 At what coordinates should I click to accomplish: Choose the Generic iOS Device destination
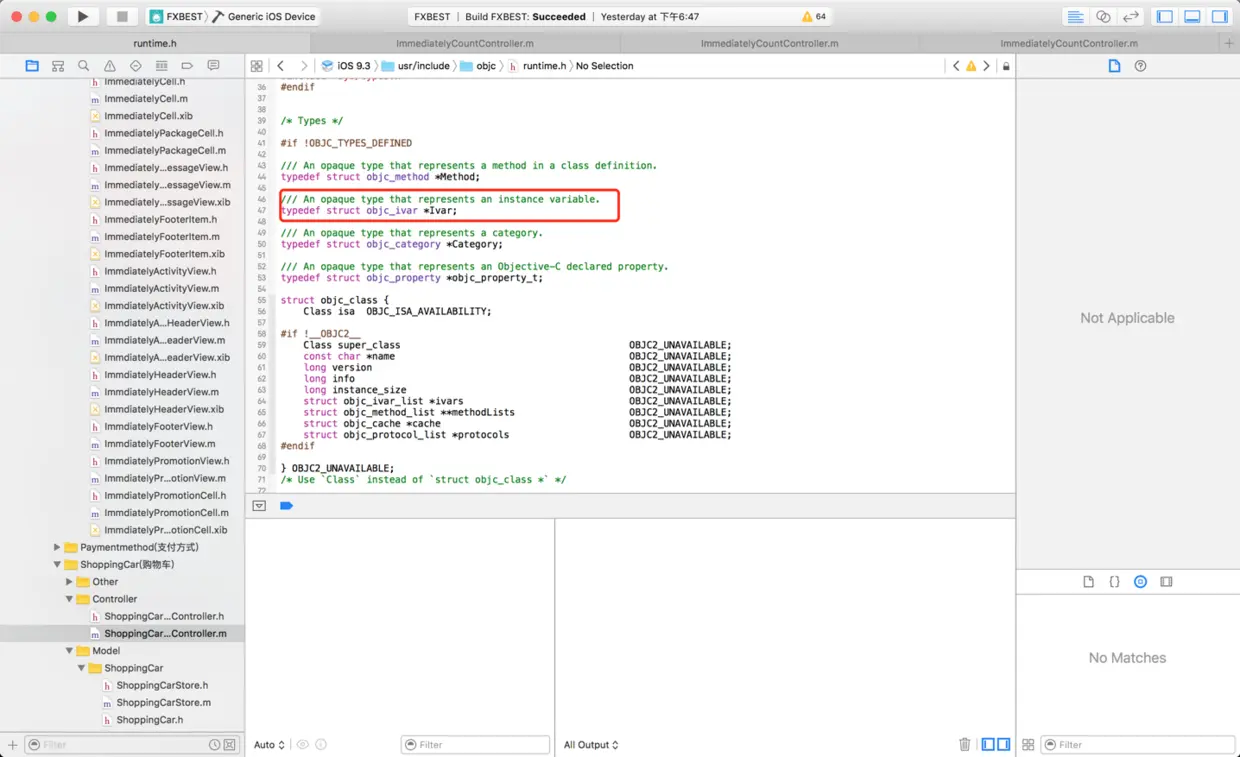265,17
